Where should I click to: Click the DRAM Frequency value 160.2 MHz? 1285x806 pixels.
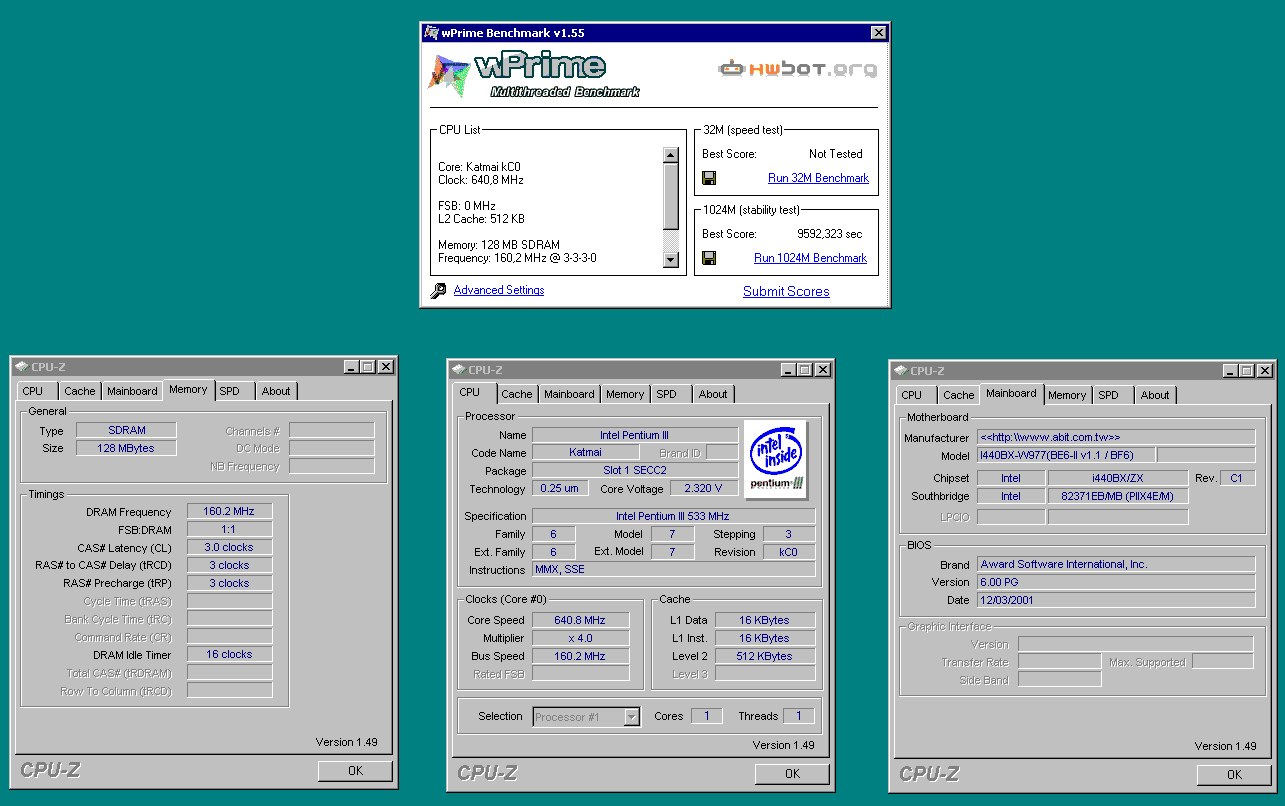tap(229, 511)
